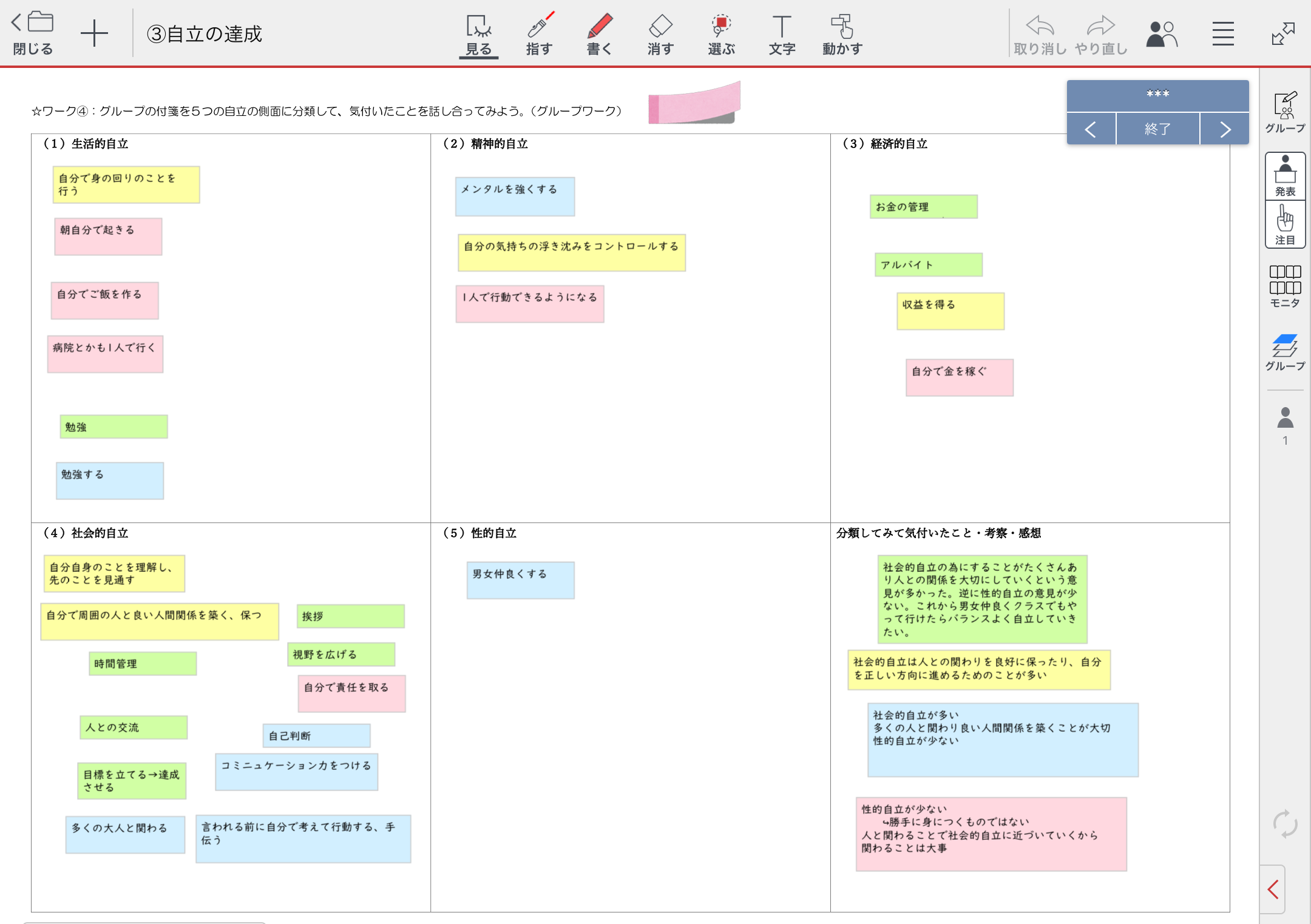Viewport: 1311px width, 924px height.
Task: Click the メンタルを強くする sticky note
Action: click(515, 196)
